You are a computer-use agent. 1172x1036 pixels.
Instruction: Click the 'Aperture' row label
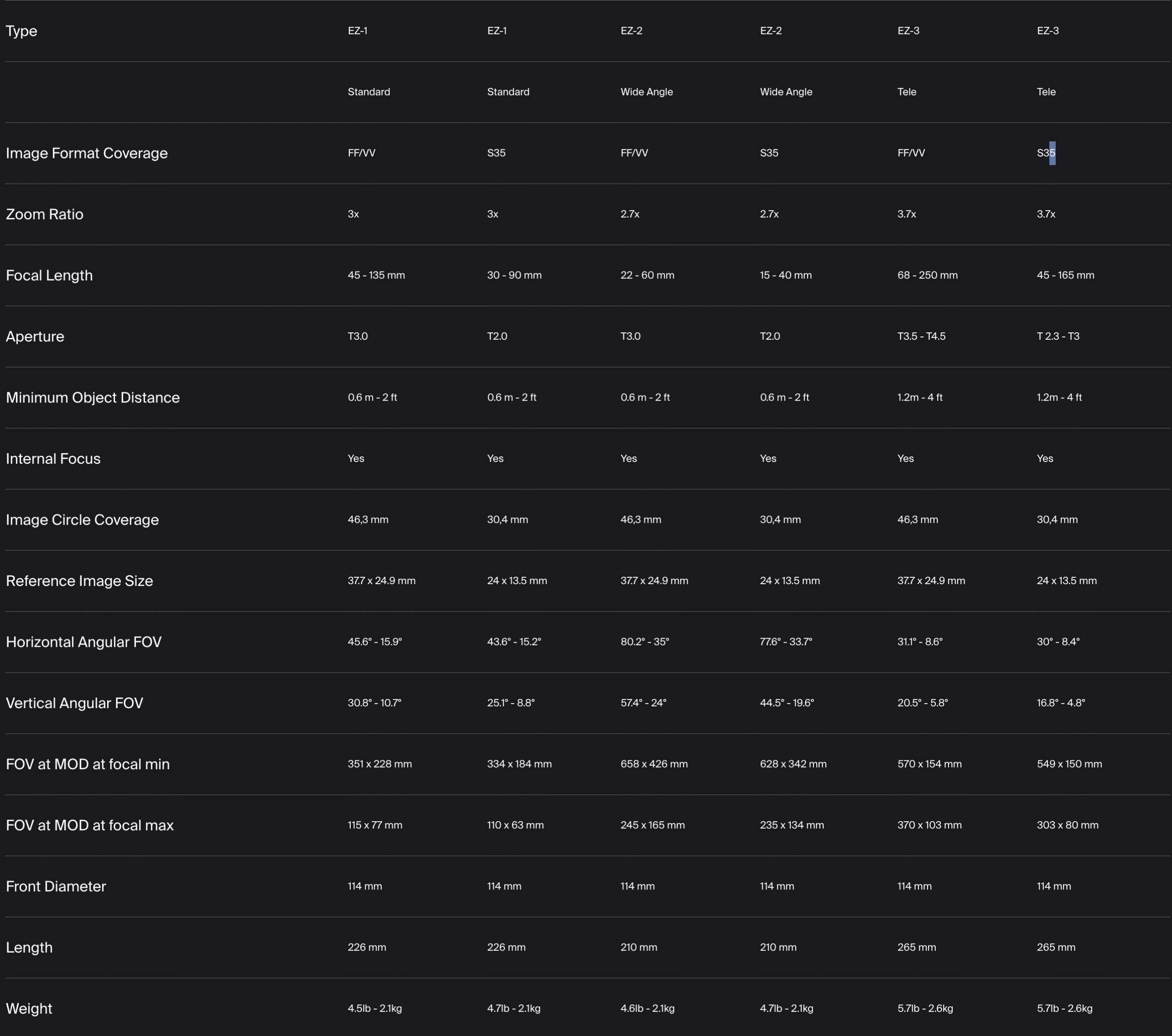[35, 336]
